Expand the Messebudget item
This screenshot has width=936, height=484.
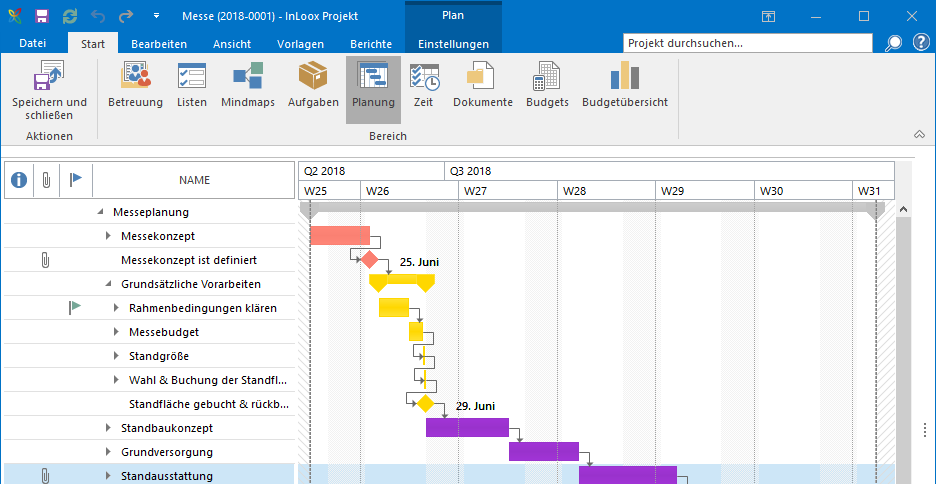(x=116, y=332)
